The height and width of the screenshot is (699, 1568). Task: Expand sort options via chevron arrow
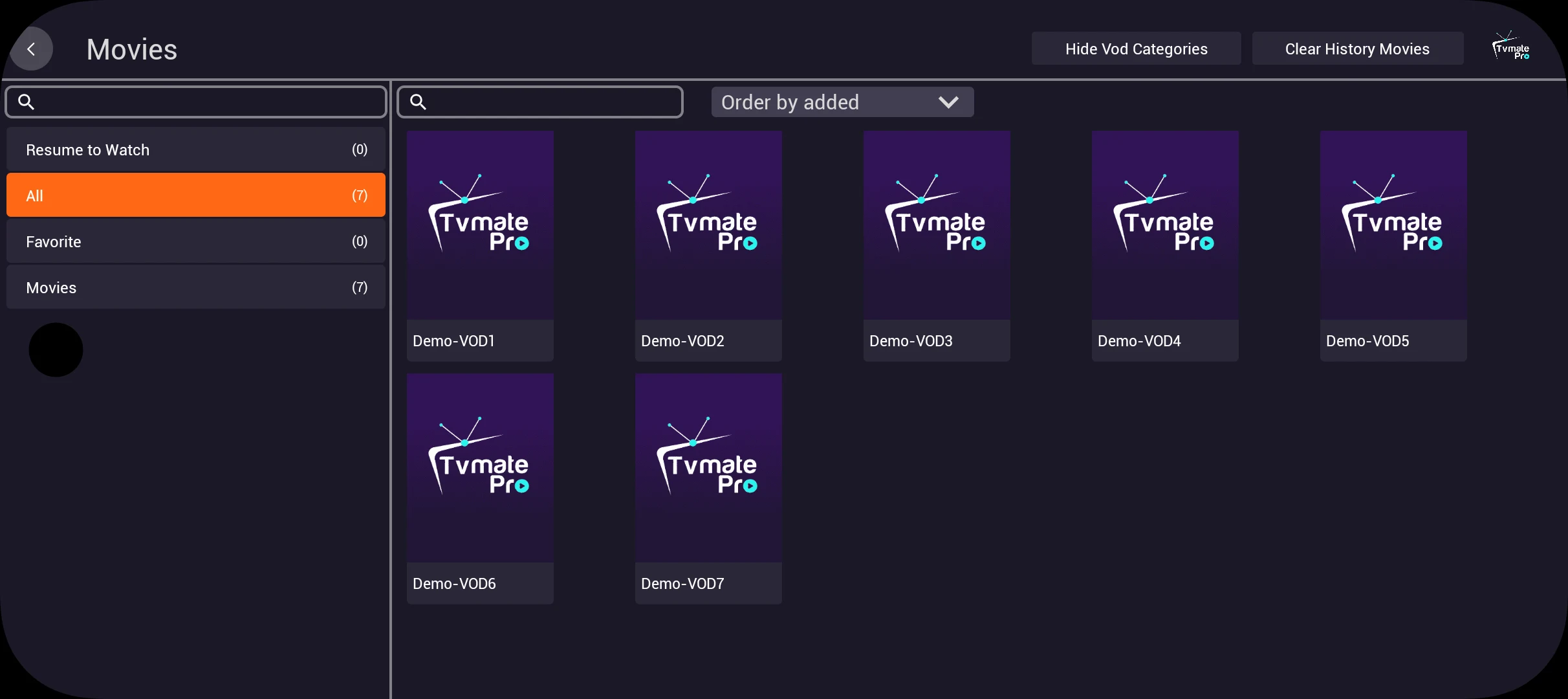pyautogui.click(x=948, y=102)
